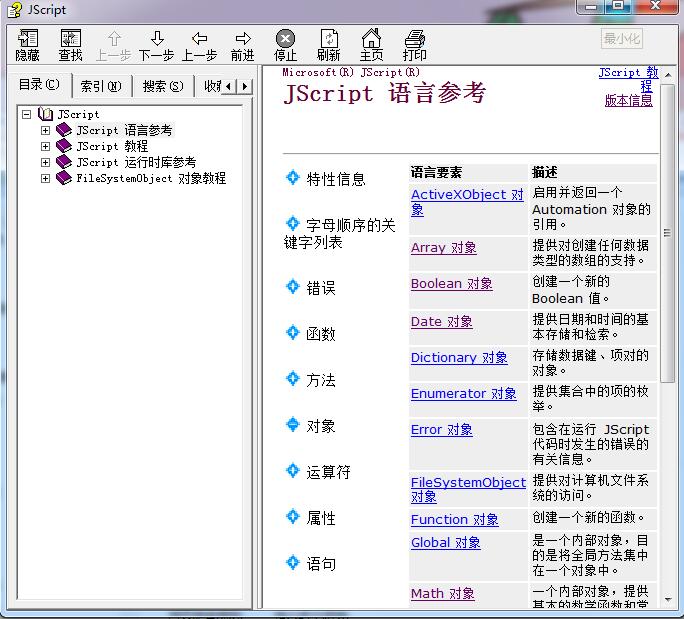The height and width of the screenshot is (619, 684).
Task: Expand the JScript 教程 tree node
Action: tap(45, 146)
